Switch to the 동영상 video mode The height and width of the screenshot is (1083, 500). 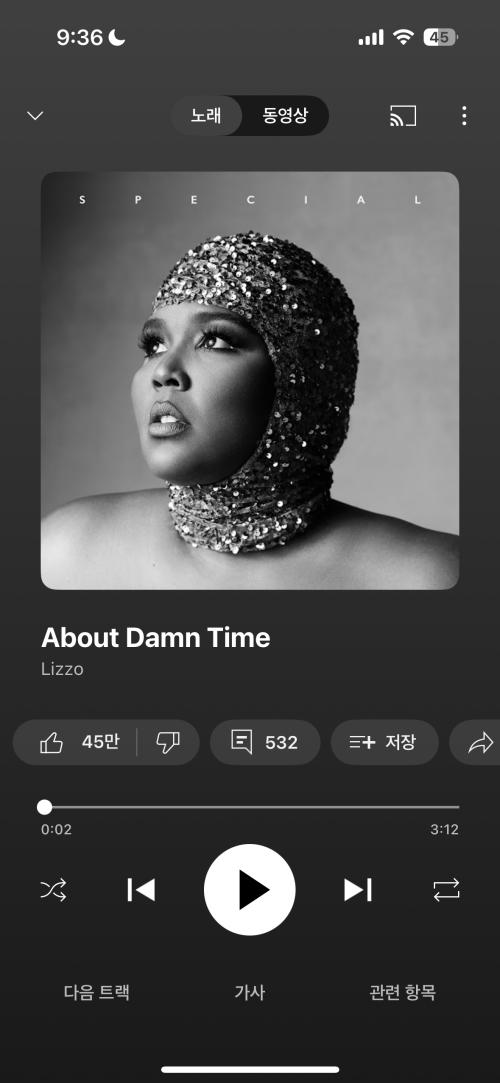[x=285, y=115]
